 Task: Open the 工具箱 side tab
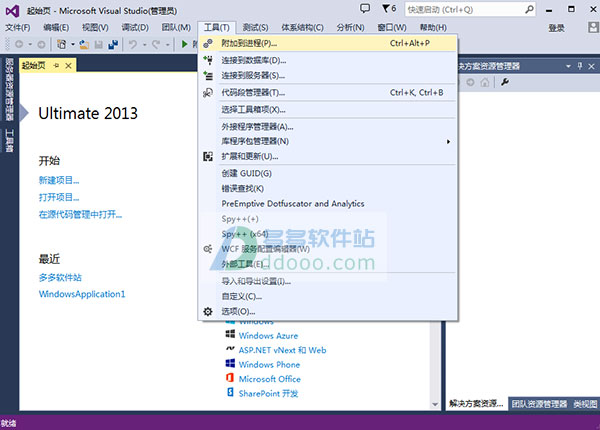(x=9, y=141)
